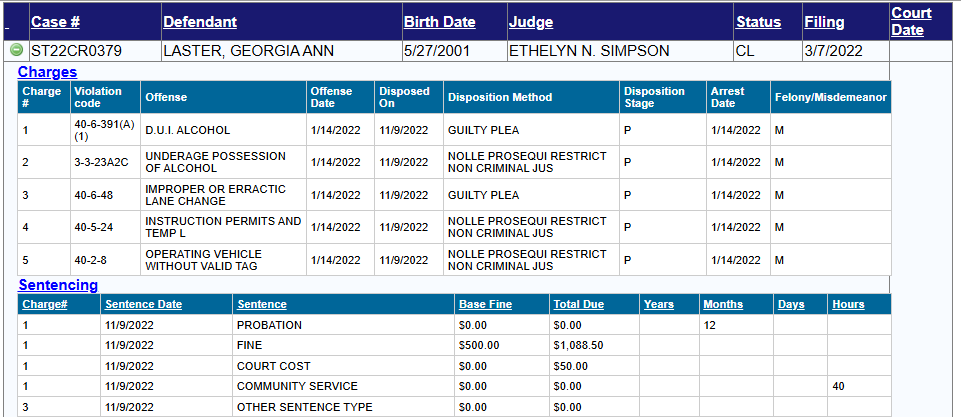This screenshot has height=417, width=961.
Task: Click the Days column header
Action: tap(791, 304)
